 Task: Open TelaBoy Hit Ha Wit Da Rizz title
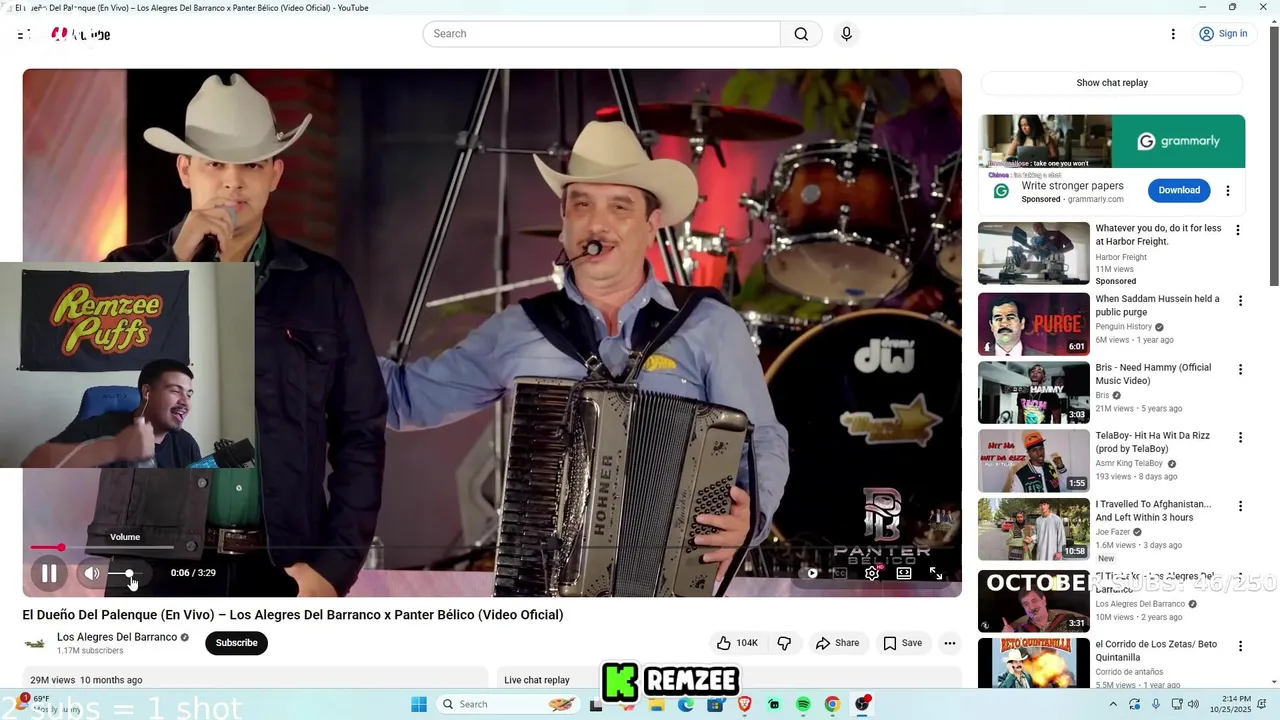tap(1152, 442)
